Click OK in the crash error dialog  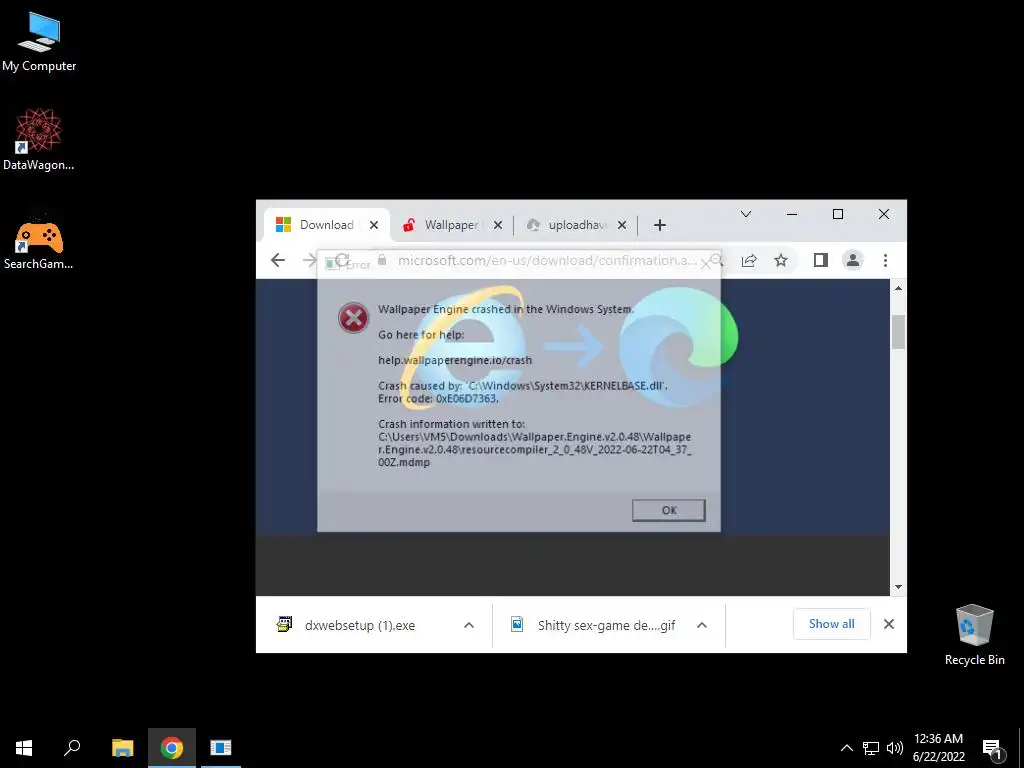669,510
